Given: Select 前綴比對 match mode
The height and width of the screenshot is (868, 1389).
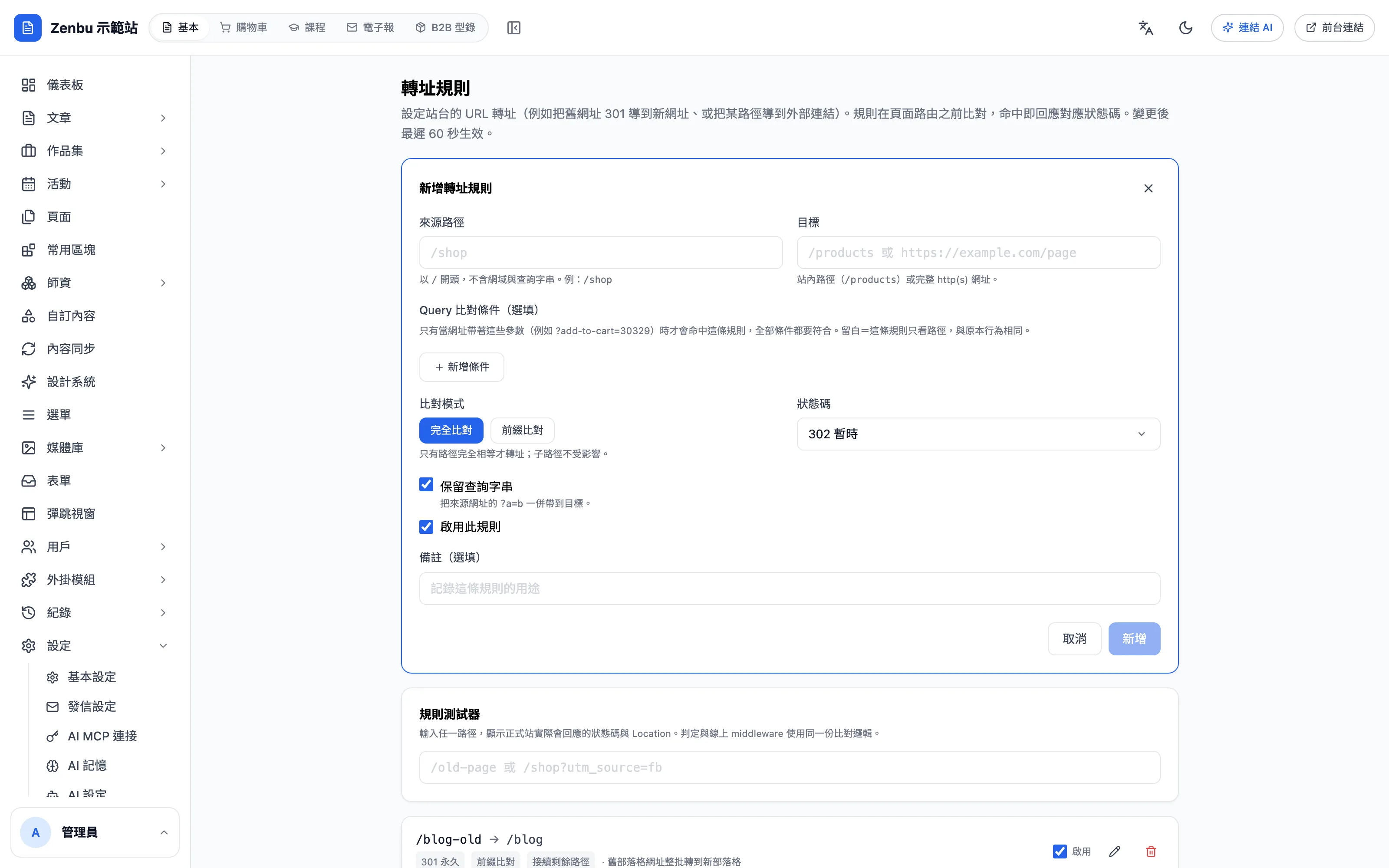Looking at the screenshot, I should click(x=522, y=431).
